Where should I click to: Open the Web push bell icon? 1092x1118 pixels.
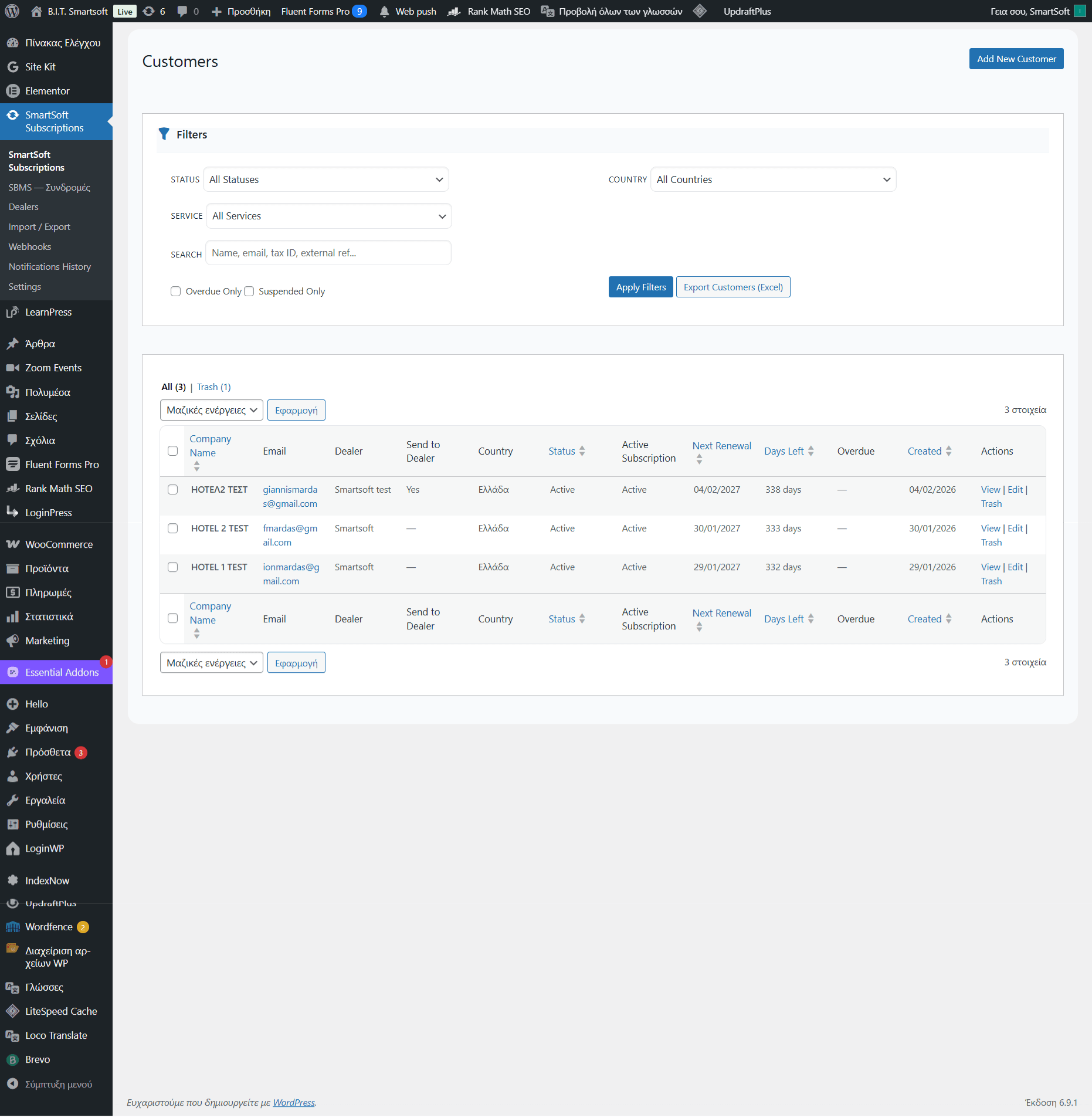(x=385, y=12)
